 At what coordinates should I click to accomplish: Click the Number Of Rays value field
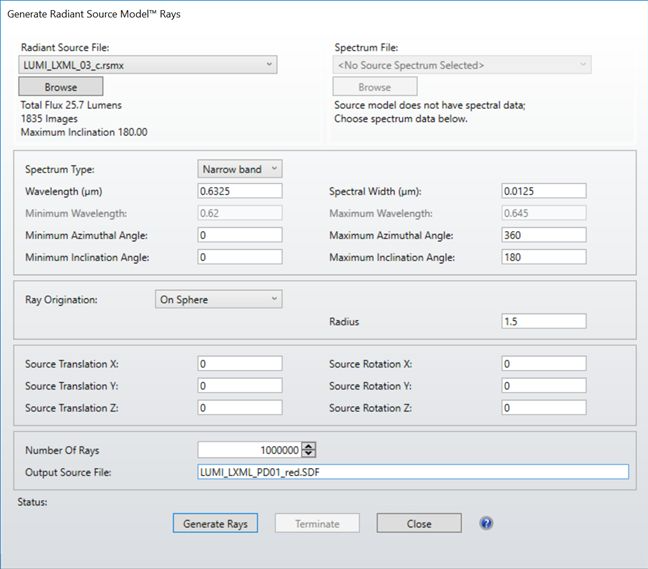[x=250, y=450]
